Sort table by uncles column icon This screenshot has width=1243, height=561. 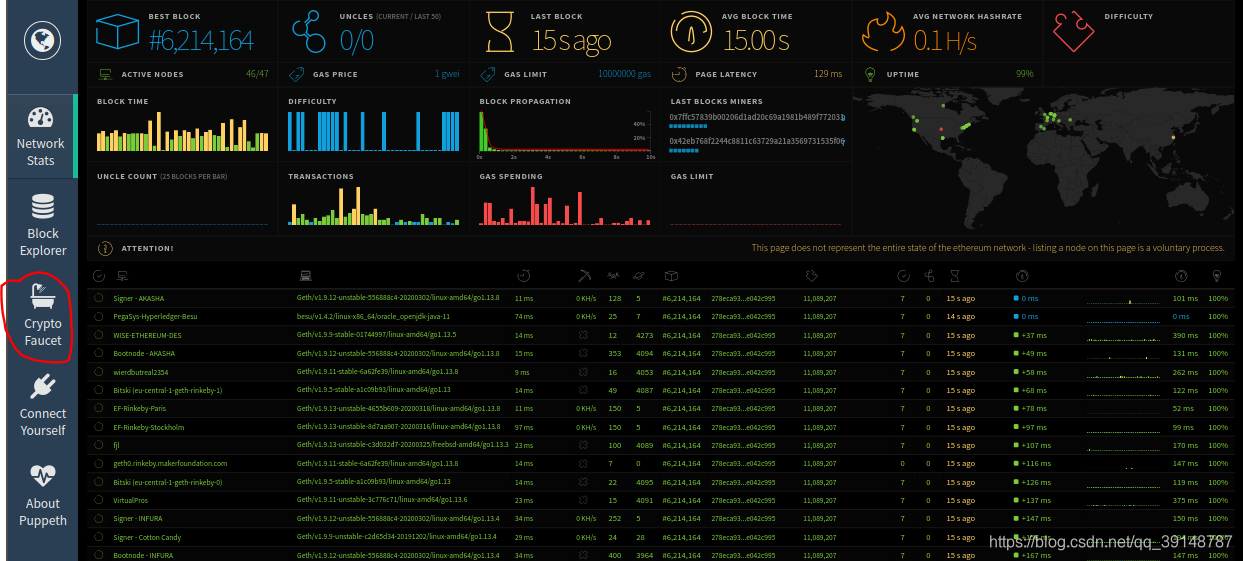click(x=928, y=276)
